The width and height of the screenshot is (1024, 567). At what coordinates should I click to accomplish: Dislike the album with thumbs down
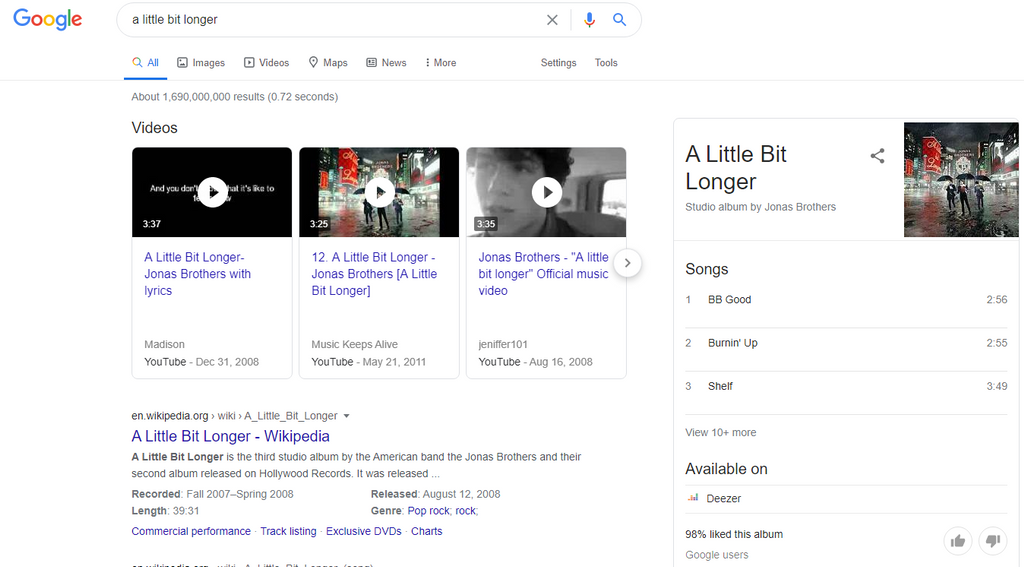tap(993, 540)
